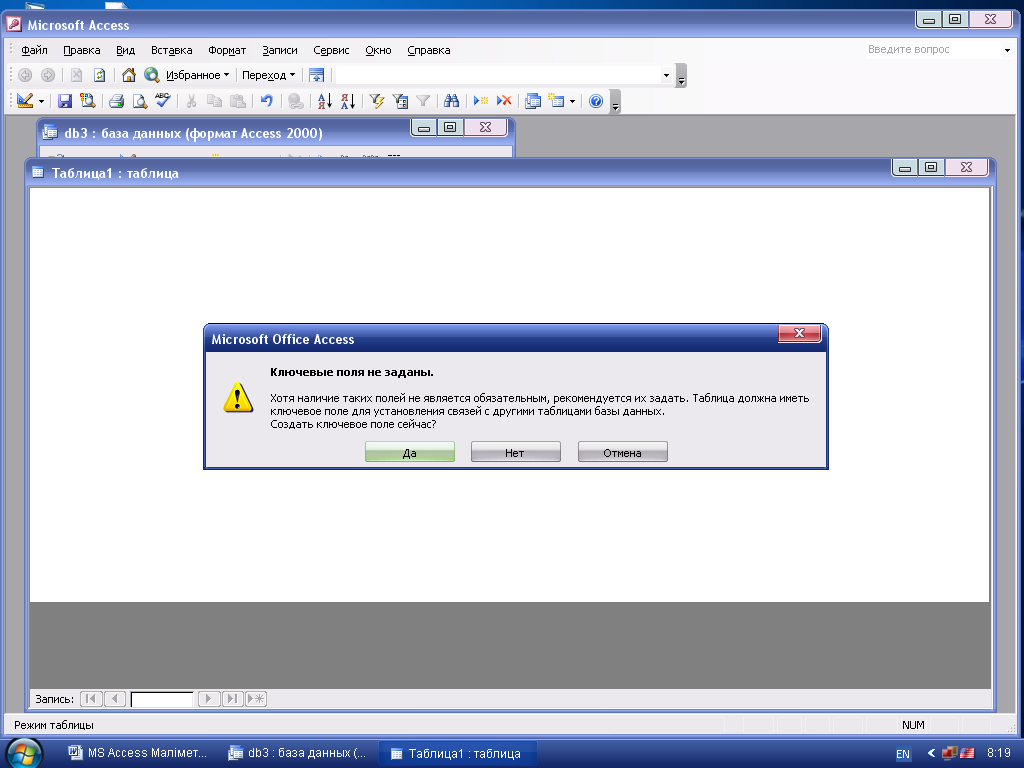This screenshot has height=768, width=1024.
Task: Open the Сервис menu
Action: click(x=331, y=50)
